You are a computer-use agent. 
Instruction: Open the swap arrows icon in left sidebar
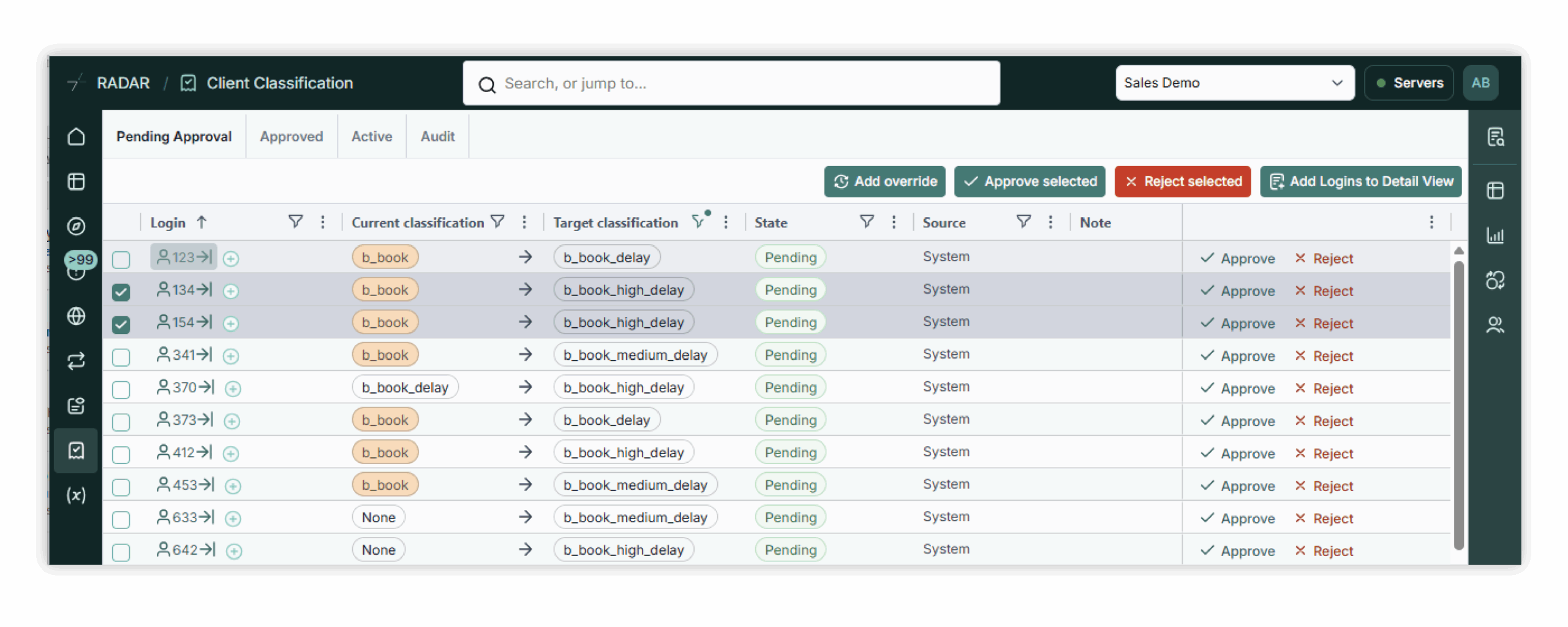[x=76, y=360]
